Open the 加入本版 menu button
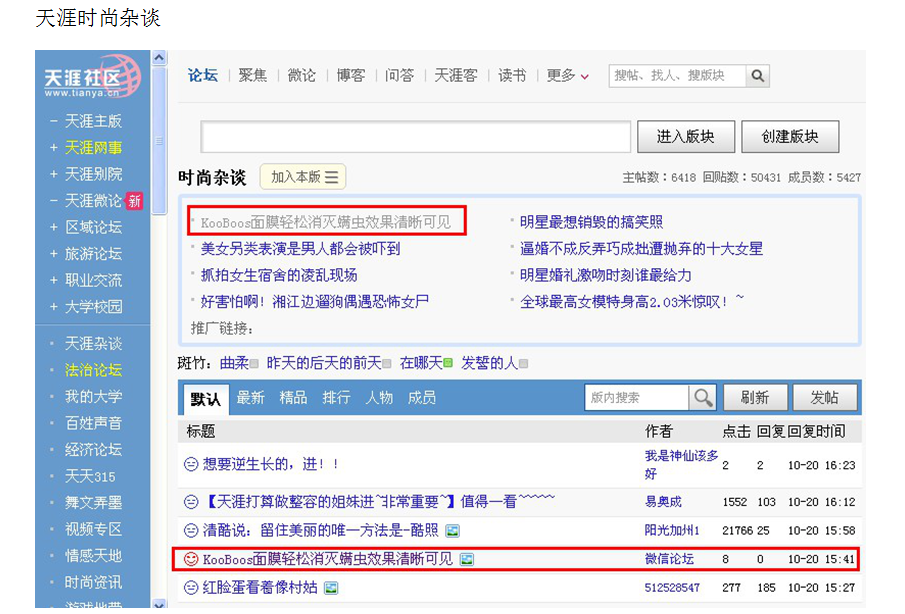 pyautogui.click(x=303, y=177)
